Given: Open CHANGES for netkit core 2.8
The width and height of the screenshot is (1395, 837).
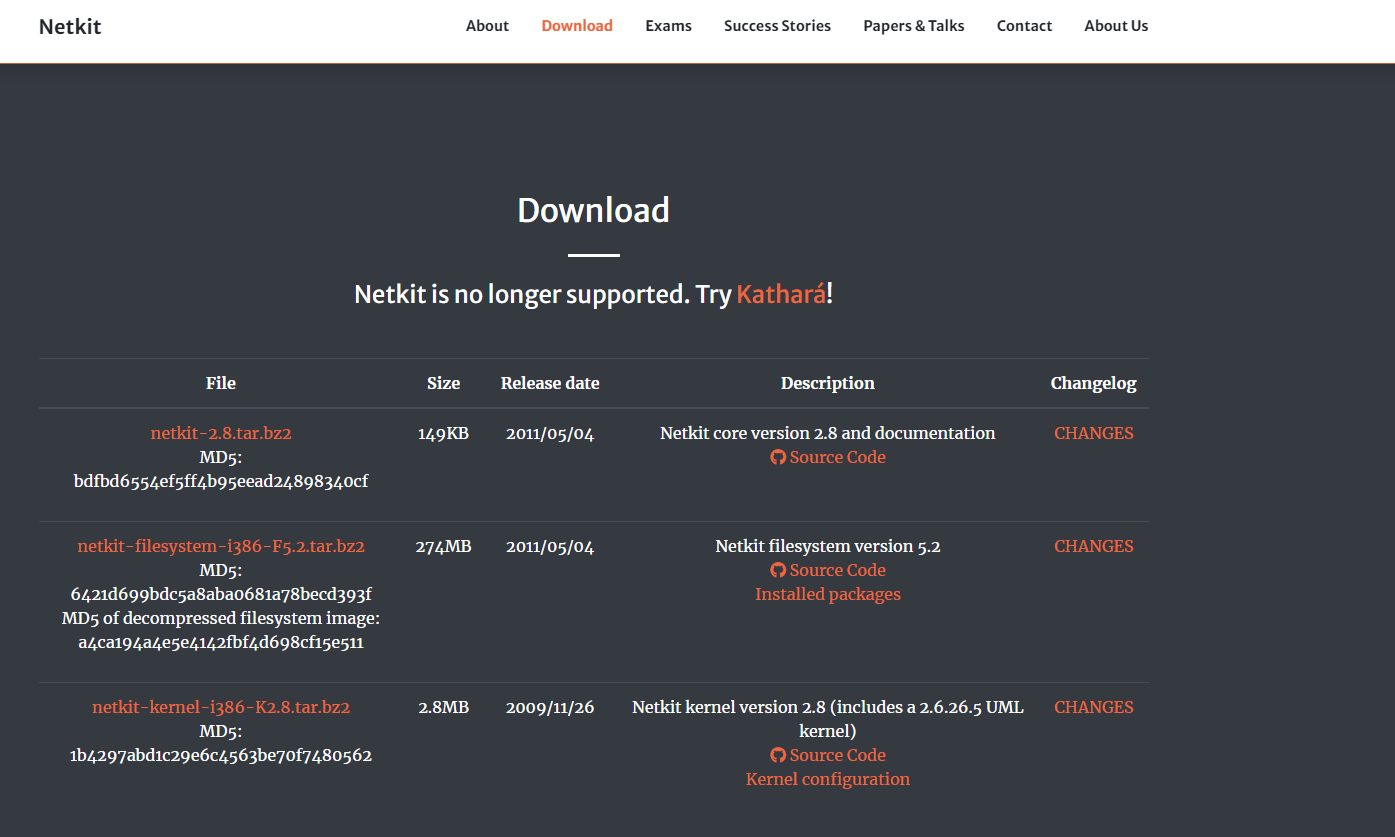Looking at the screenshot, I should 1093,433.
